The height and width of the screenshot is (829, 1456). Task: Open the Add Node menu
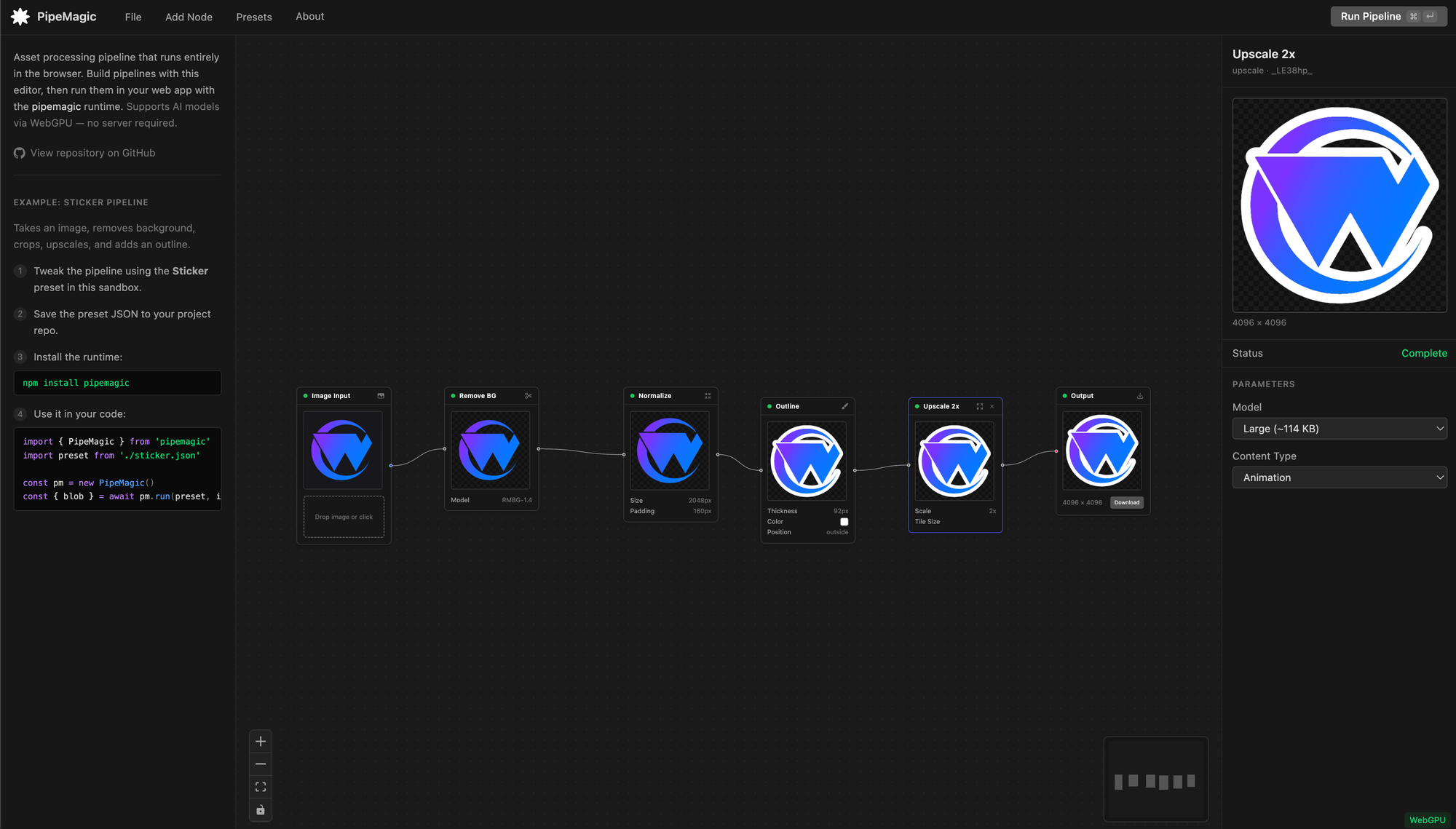coord(189,17)
